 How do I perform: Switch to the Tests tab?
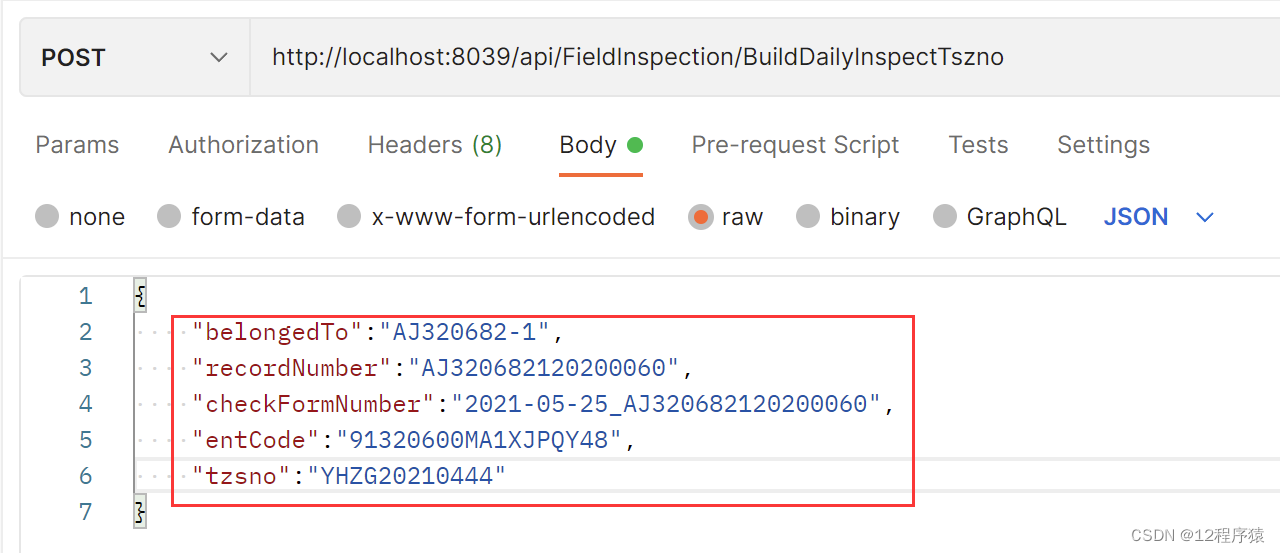(978, 145)
